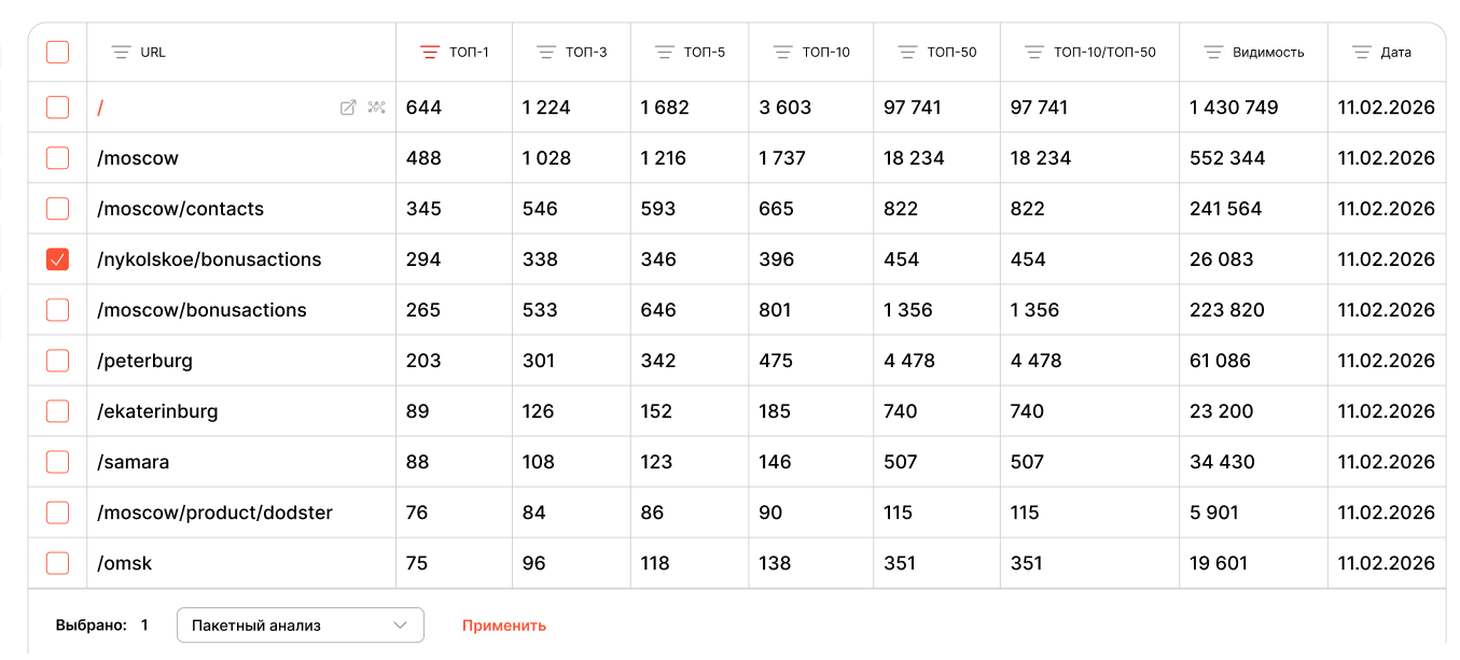
Task: Click the ТОП-1 value 203 for /peterburg
Action: [423, 360]
